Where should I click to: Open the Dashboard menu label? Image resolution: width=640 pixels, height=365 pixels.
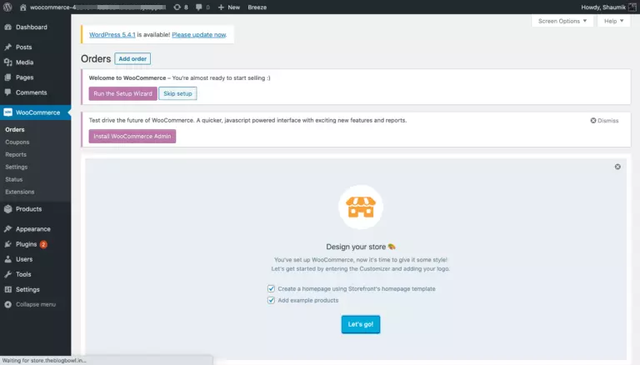point(31,27)
